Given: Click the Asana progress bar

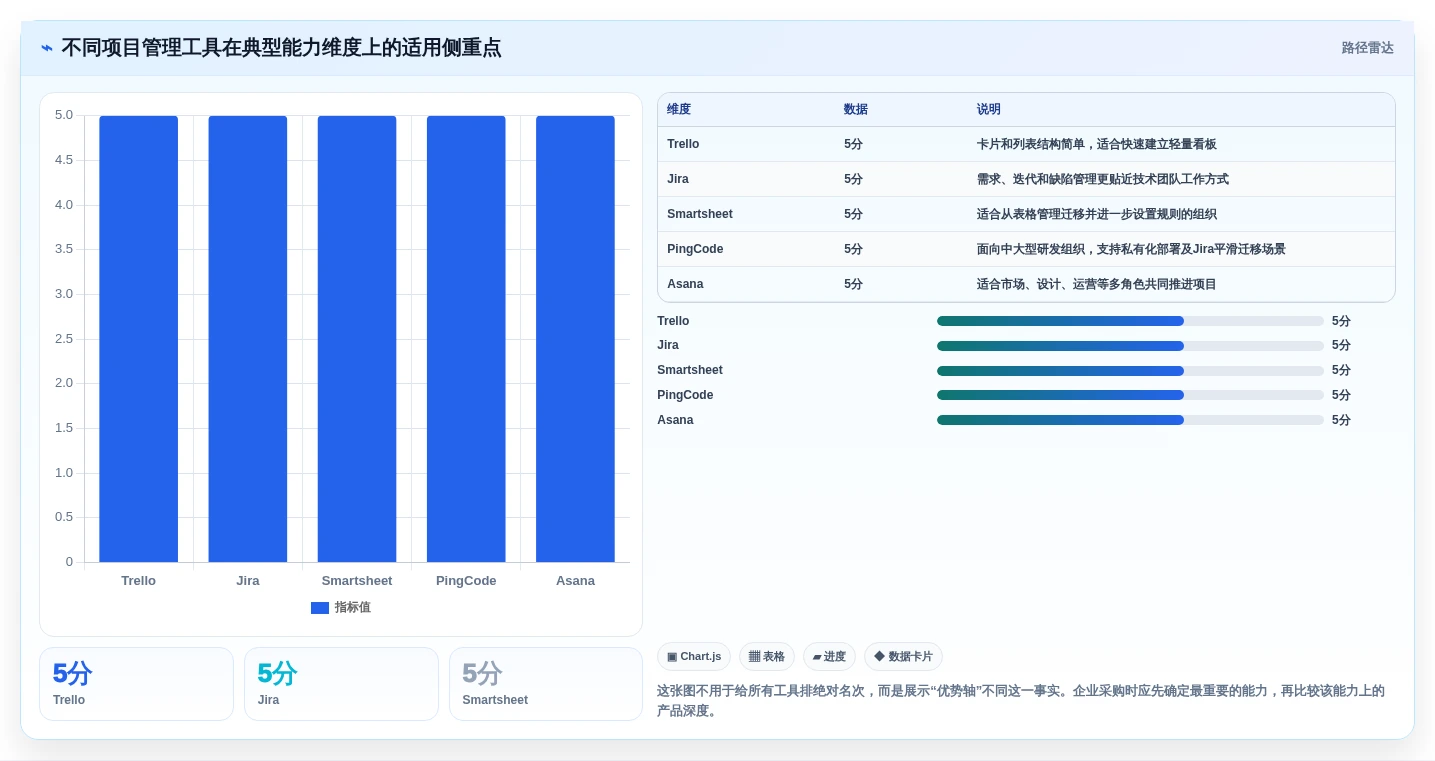Looking at the screenshot, I should pyautogui.click(x=1130, y=420).
